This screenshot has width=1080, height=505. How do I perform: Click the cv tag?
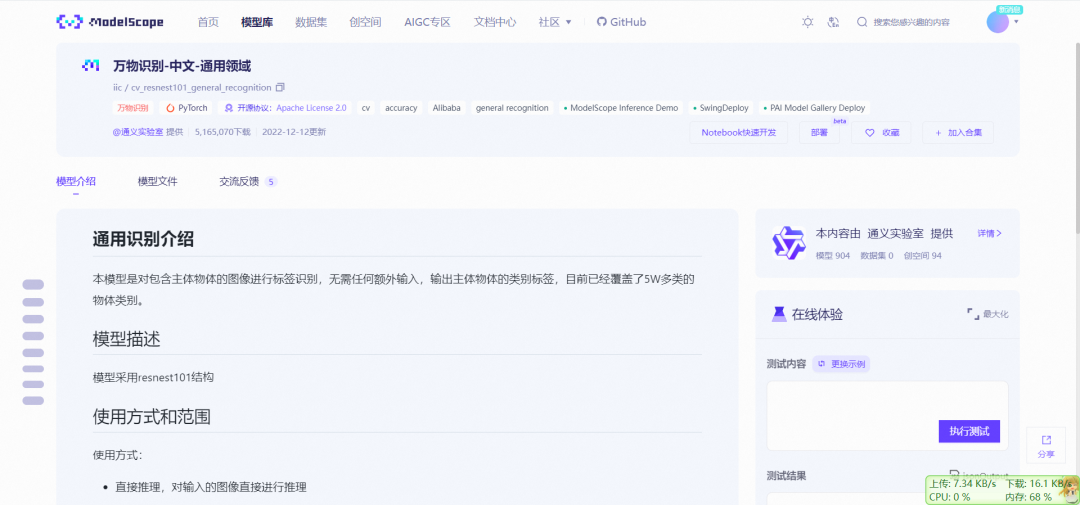[366, 108]
